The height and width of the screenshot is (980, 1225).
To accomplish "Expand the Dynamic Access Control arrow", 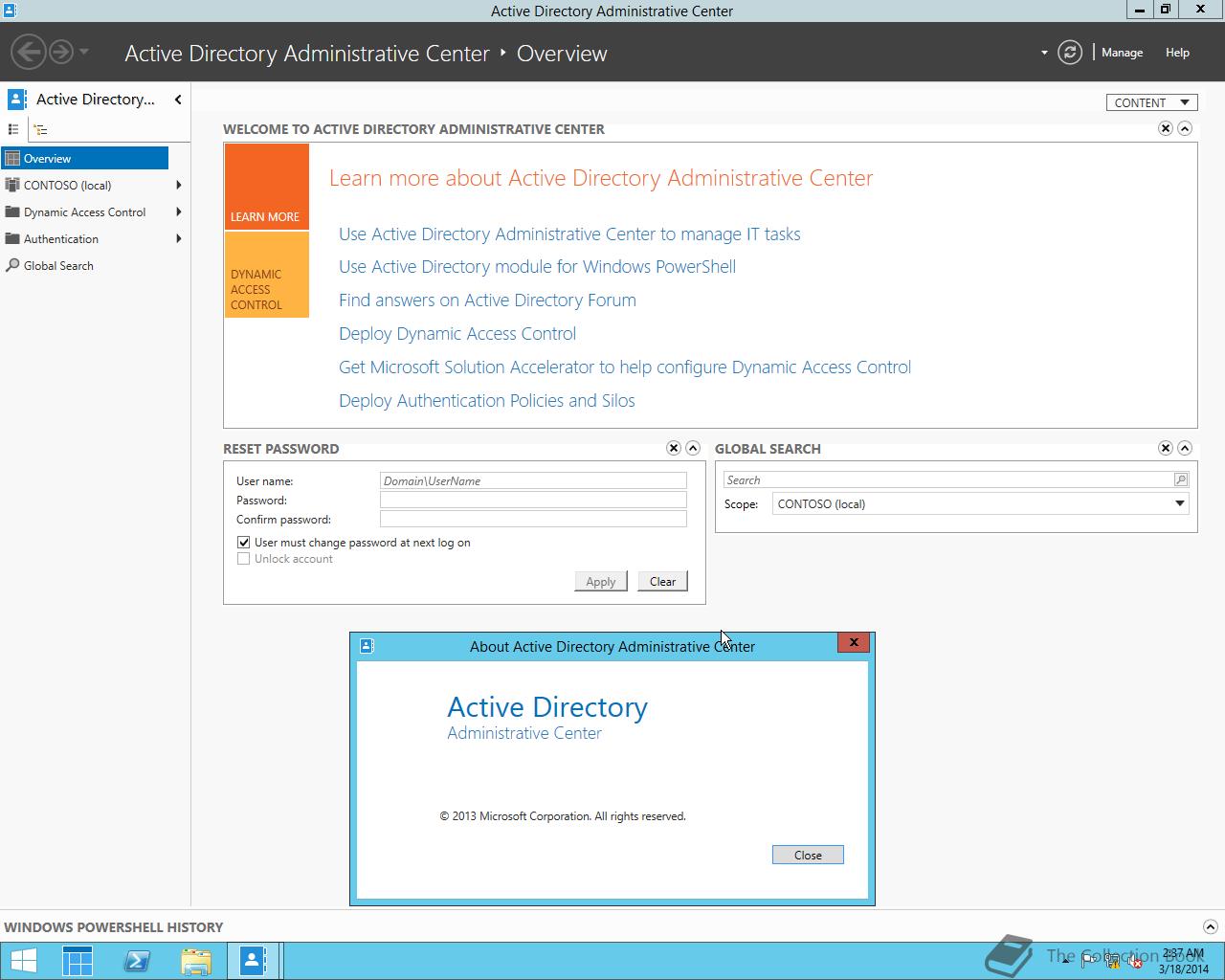I will click(x=179, y=212).
